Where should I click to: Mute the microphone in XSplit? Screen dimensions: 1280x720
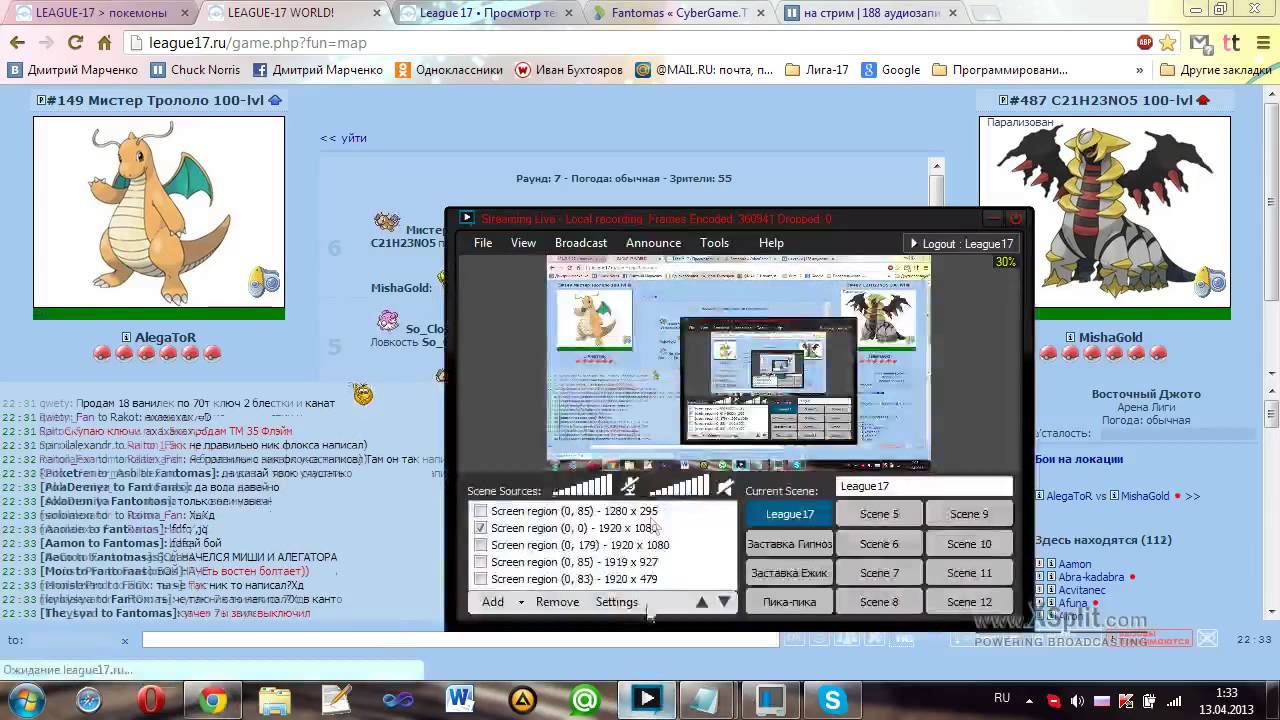coord(629,487)
